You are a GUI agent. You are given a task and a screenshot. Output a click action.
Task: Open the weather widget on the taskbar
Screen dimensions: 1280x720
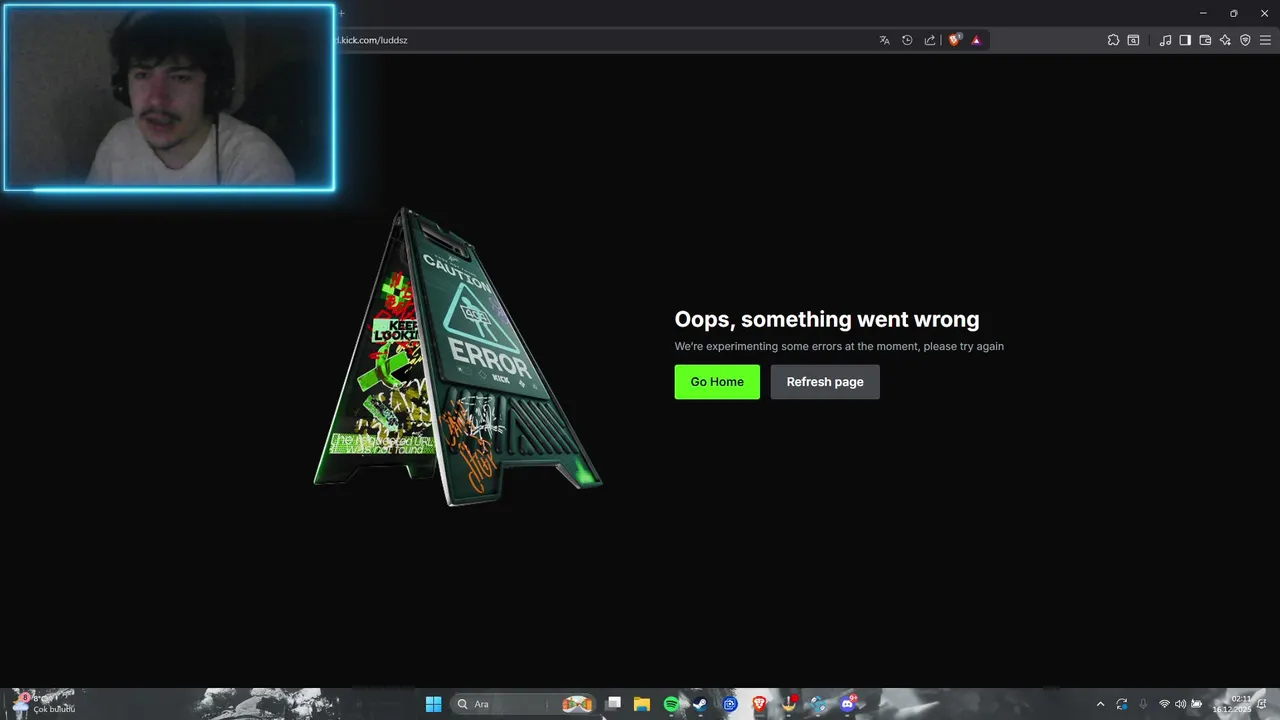pyautogui.click(x=42, y=704)
